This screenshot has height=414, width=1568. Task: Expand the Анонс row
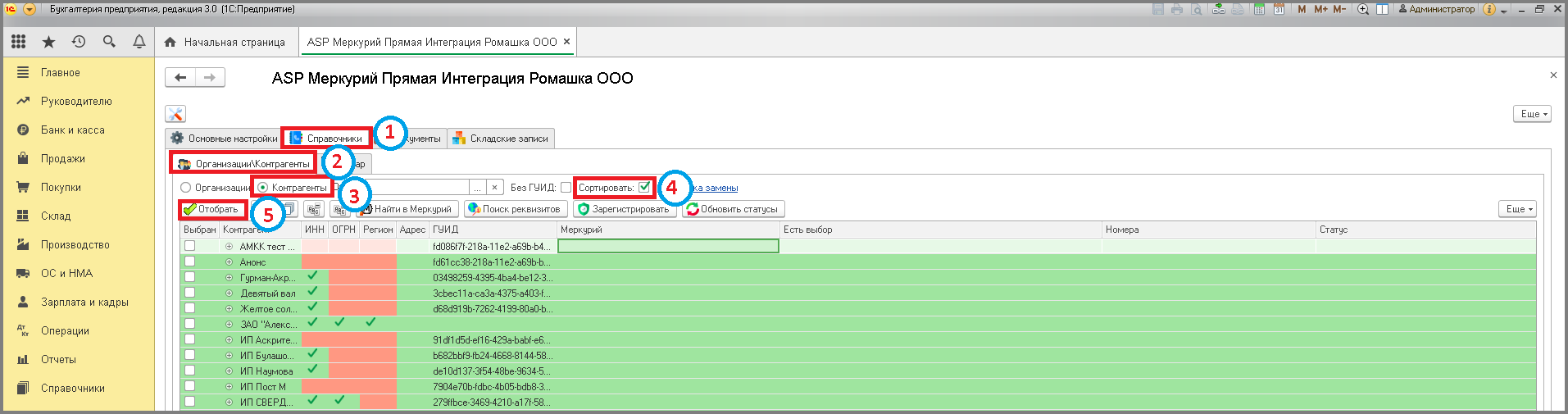point(229,262)
